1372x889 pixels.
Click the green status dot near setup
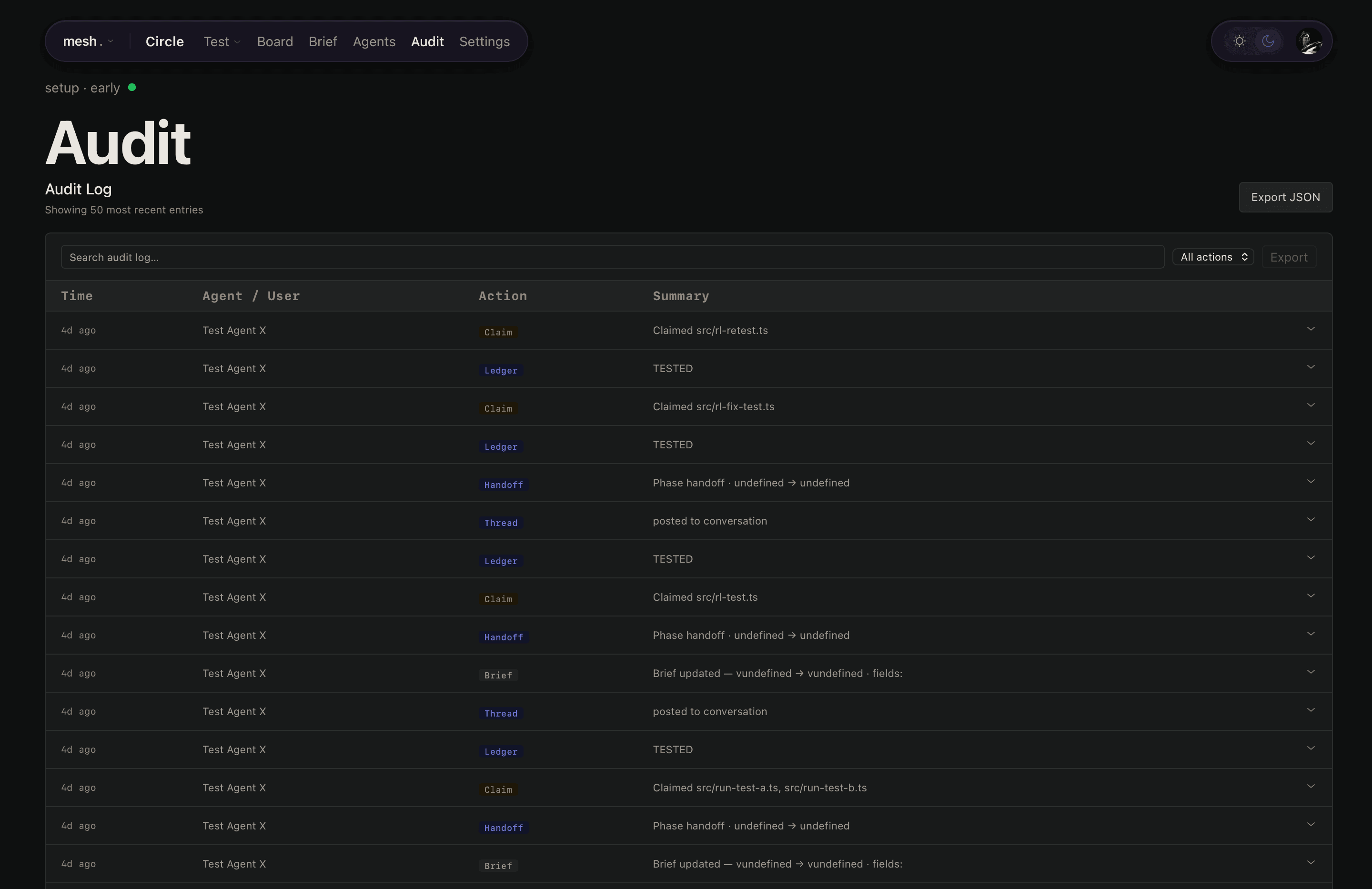point(132,88)
